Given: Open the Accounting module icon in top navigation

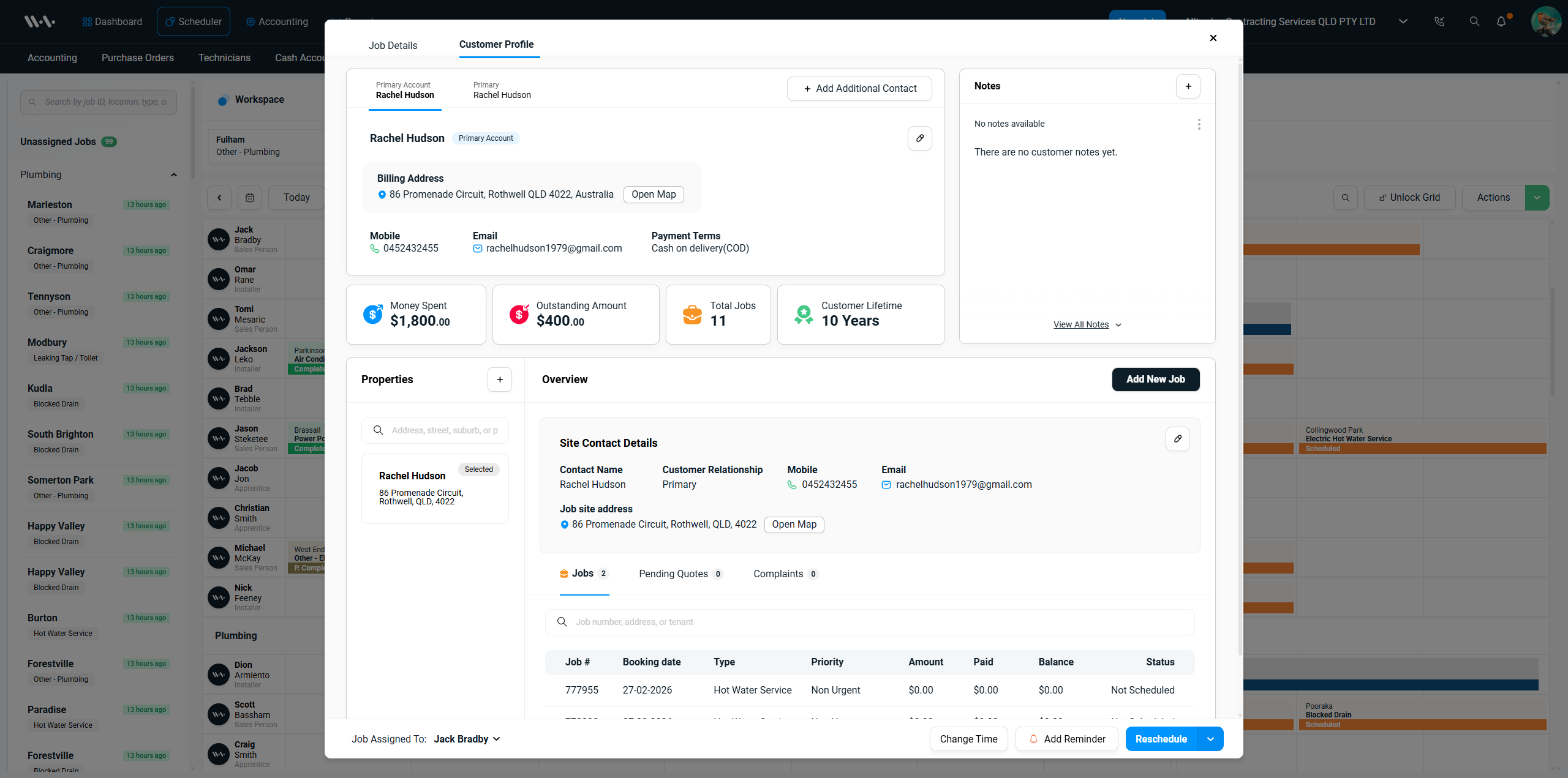Looking at the screenshot, I should tap(249, 21).
